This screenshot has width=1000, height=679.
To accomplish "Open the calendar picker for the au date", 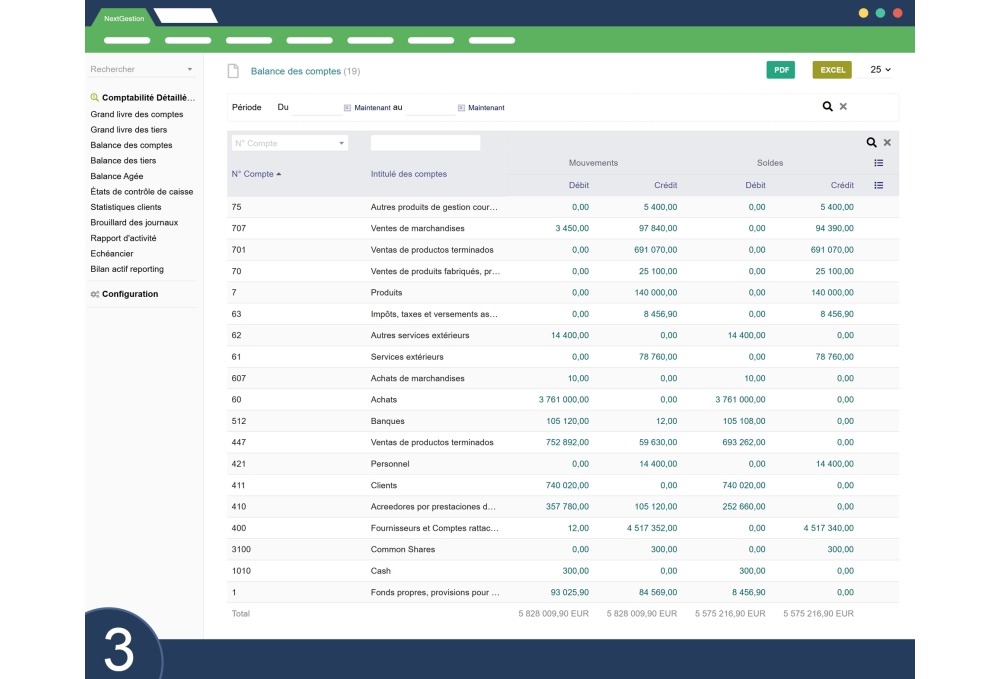I will (x=460, y=106).
